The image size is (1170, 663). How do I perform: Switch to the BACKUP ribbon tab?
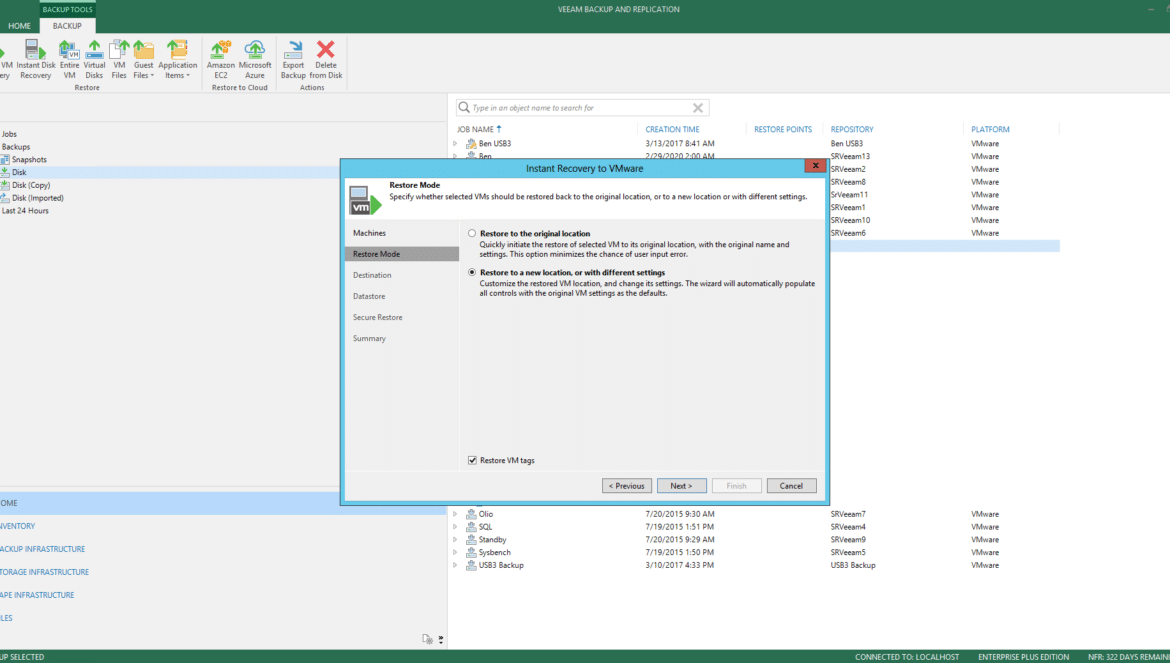tap(67, 25)
